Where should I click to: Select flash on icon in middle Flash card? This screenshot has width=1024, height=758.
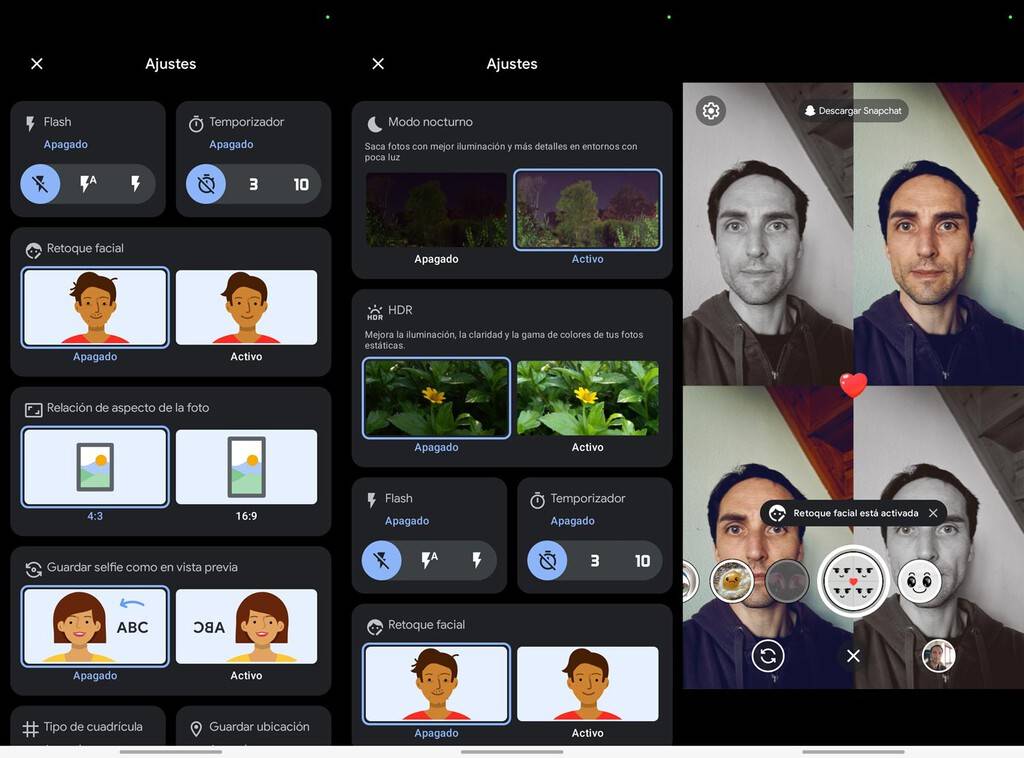(x=477, y=560)
